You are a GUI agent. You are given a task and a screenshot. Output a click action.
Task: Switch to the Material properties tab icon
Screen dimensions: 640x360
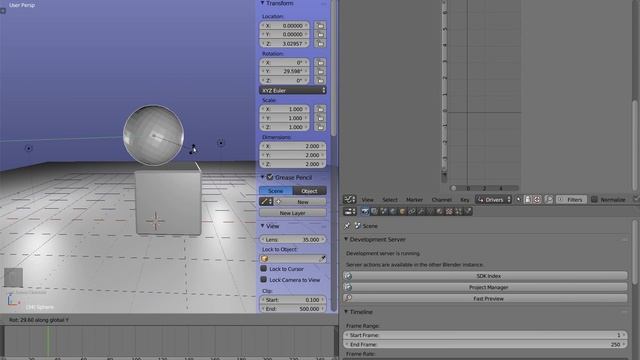(x=440, y=211)
